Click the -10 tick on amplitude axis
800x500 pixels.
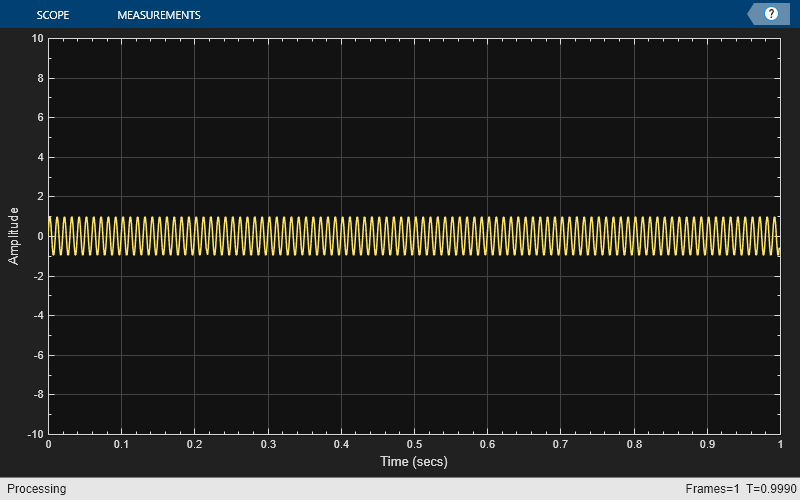pos(36,434)
